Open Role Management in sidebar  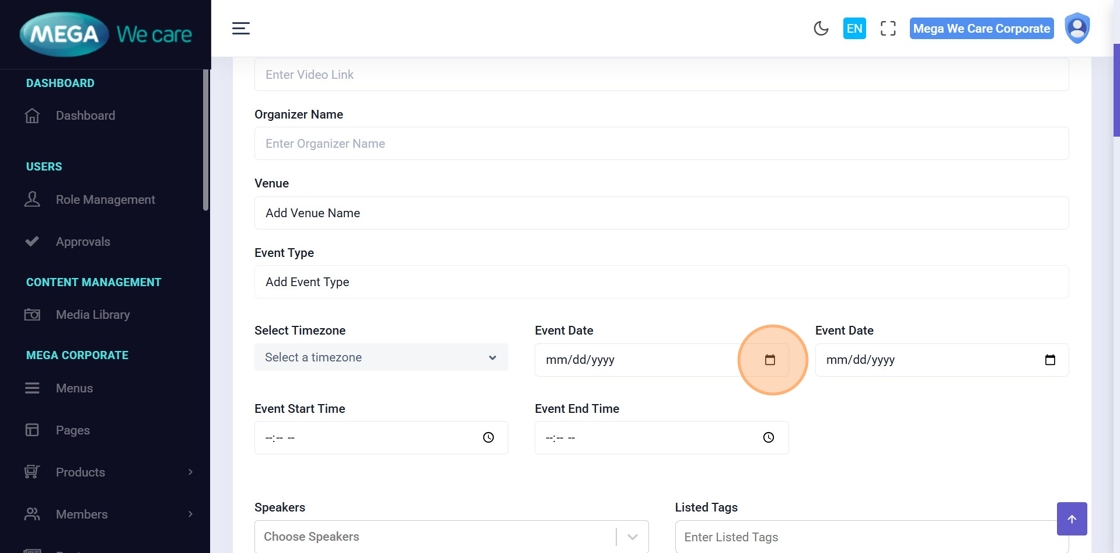tap(105, 200)
